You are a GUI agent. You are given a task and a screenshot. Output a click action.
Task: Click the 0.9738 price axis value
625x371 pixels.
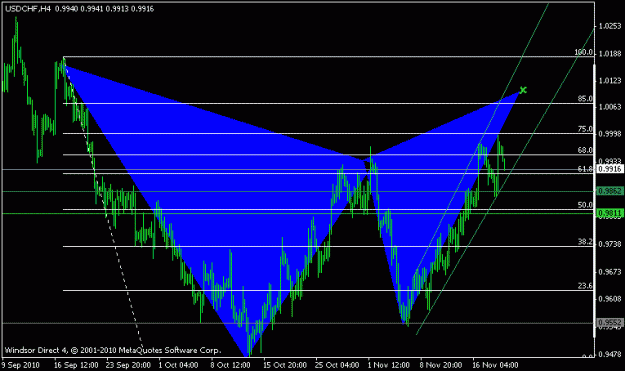610,244
